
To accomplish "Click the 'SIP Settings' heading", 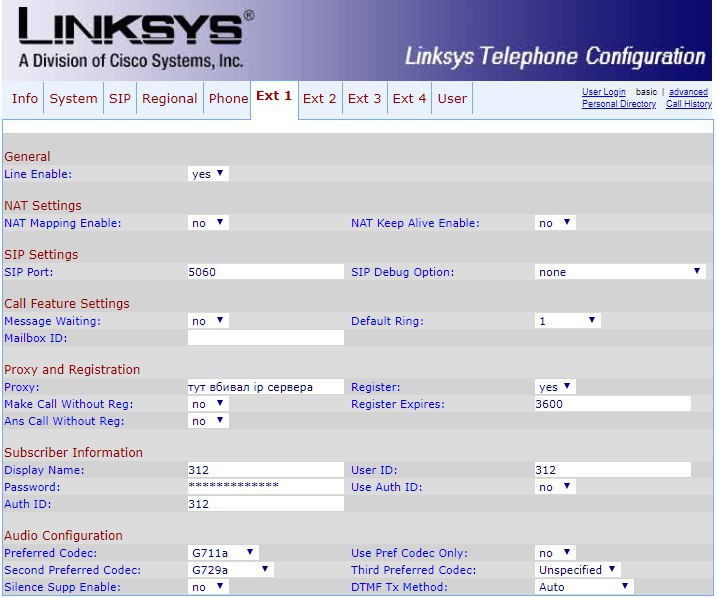I will tap(41, 255).
